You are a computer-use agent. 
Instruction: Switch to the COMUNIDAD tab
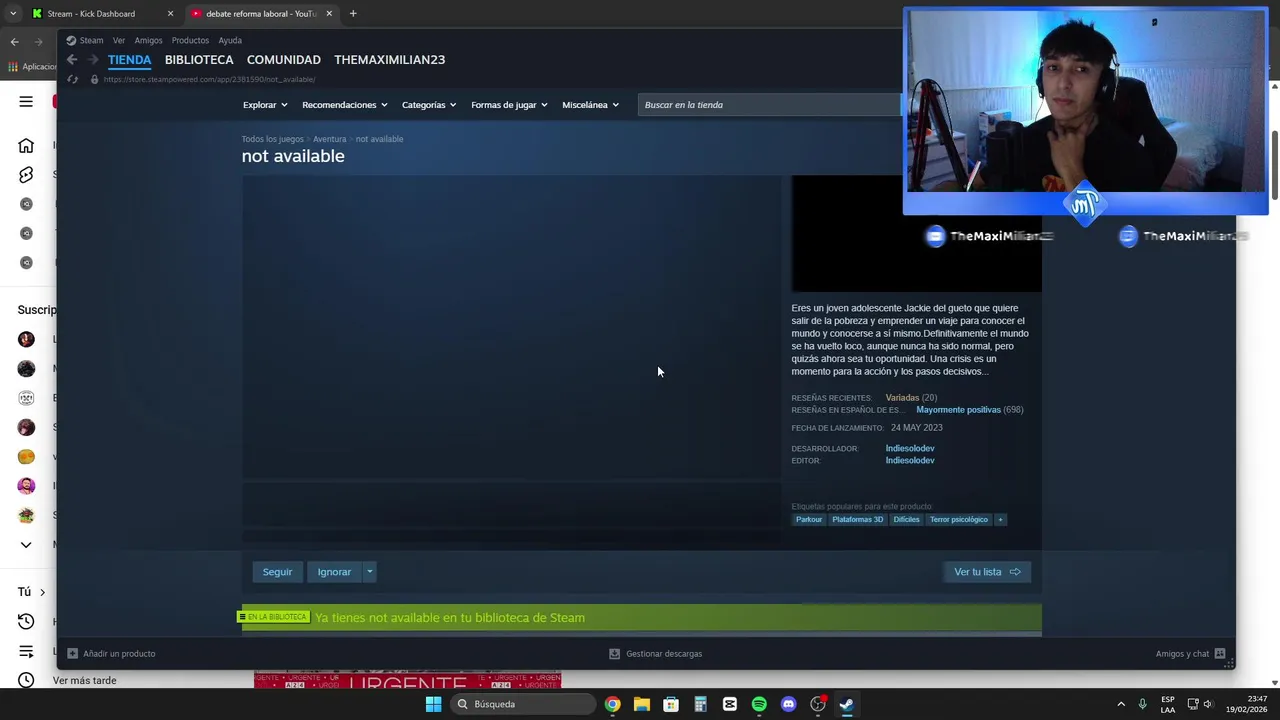[x=284, y=60]
